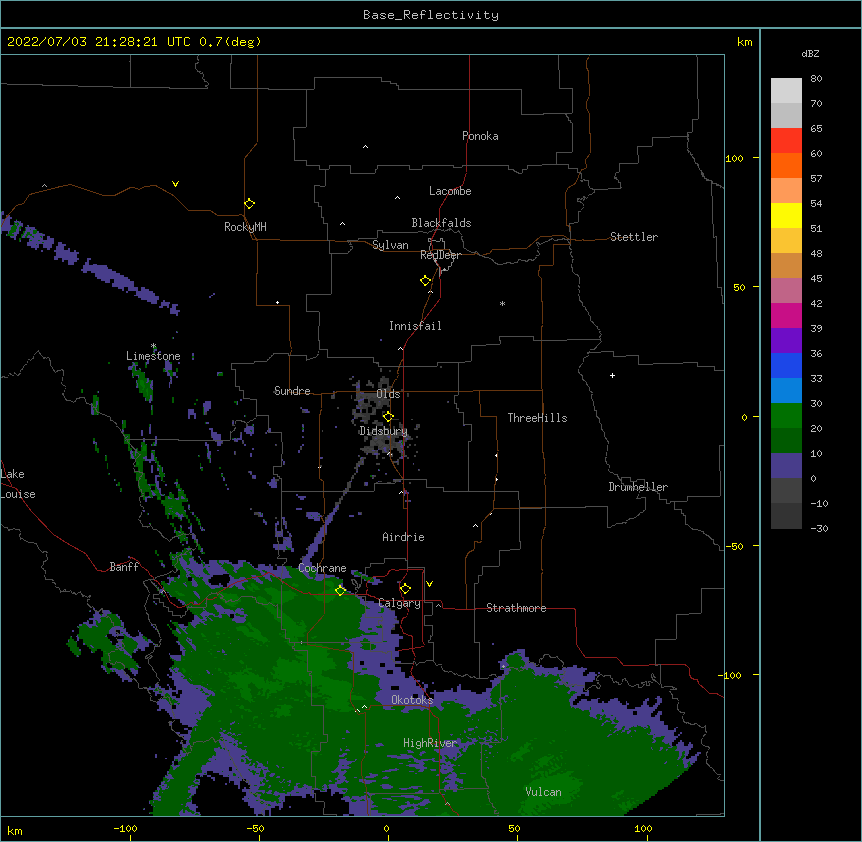862x842 pixels.
Task: Click the Sylvan label on map
Action: click(x=390, y=245)
